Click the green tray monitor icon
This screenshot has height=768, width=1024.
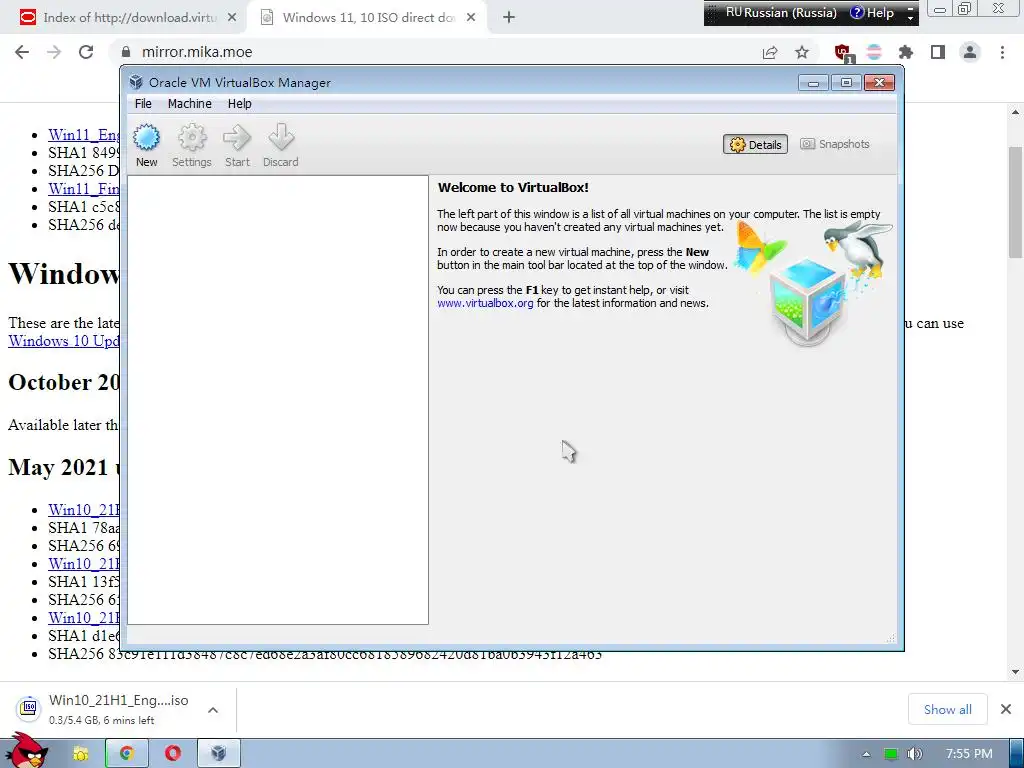tap(891, 754)
